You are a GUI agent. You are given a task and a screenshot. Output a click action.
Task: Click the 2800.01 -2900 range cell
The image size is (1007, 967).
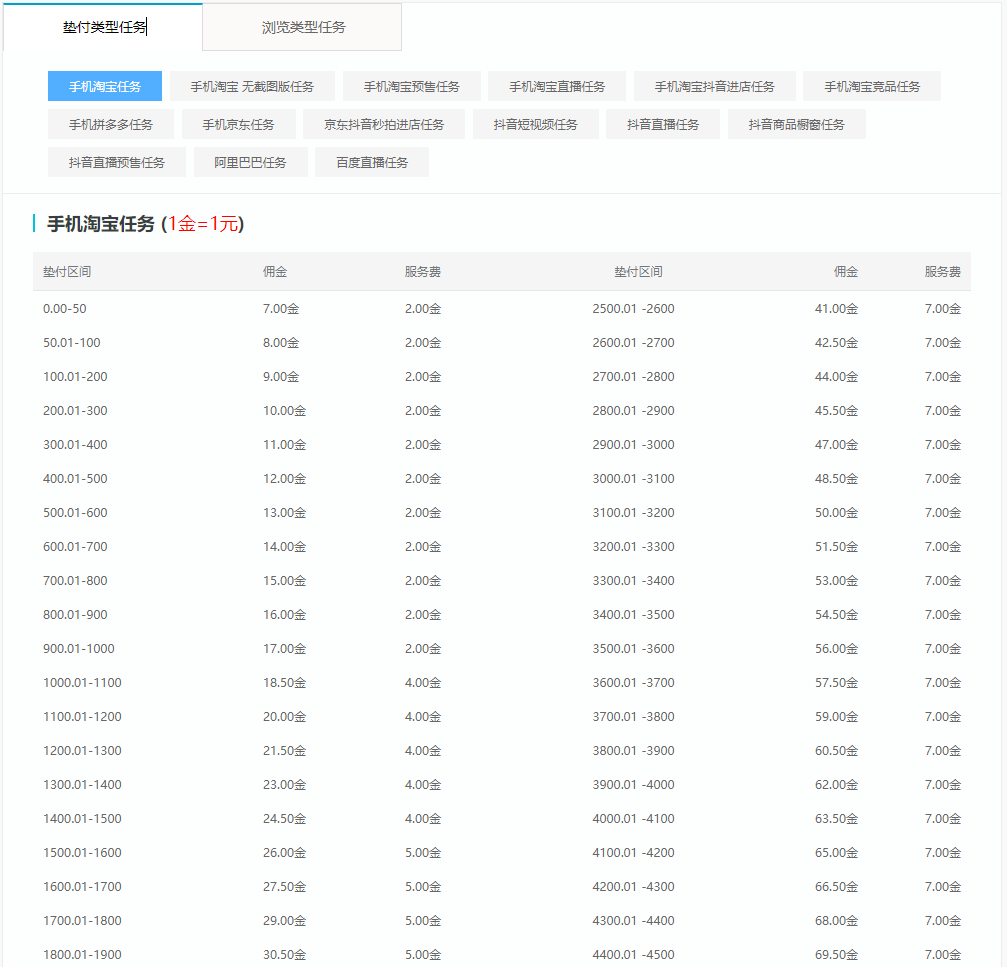click(633, 410)
